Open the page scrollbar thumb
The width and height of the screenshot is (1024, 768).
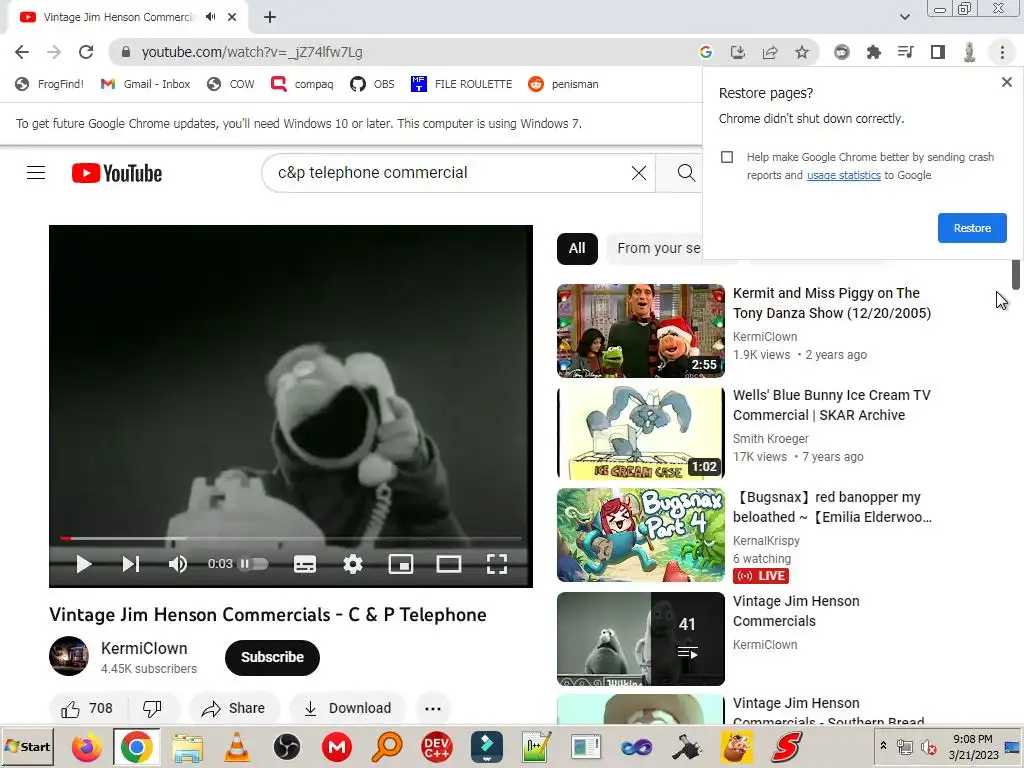1016,274
